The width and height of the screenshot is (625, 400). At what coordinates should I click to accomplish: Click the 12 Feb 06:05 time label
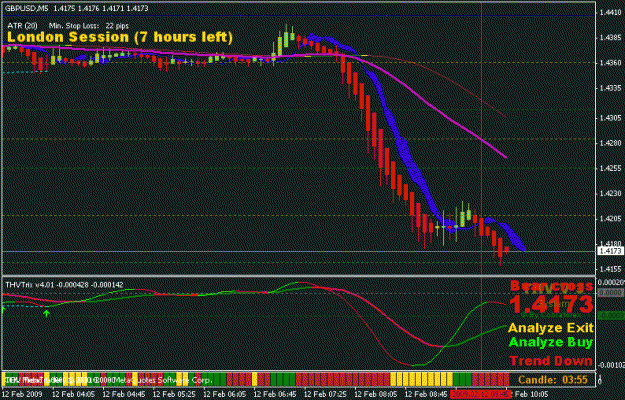(x=224, y=394)
